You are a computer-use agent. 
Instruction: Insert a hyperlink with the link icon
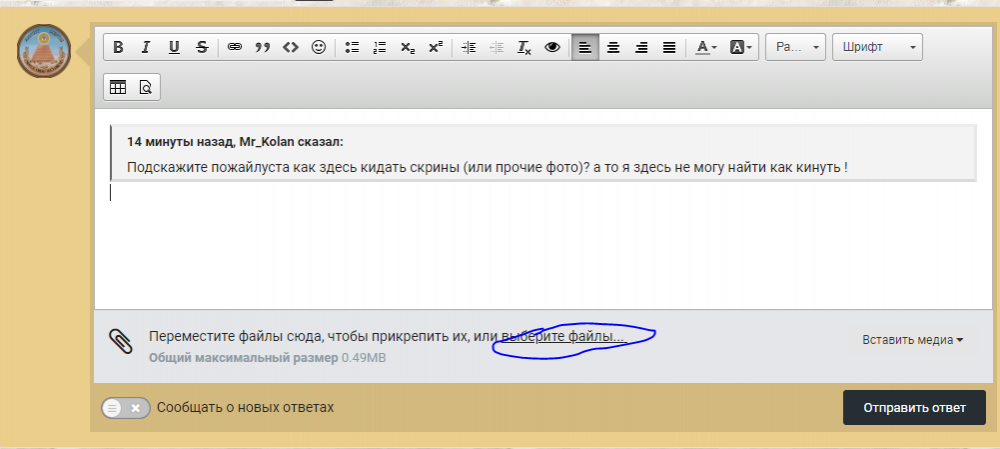(234, 47)
